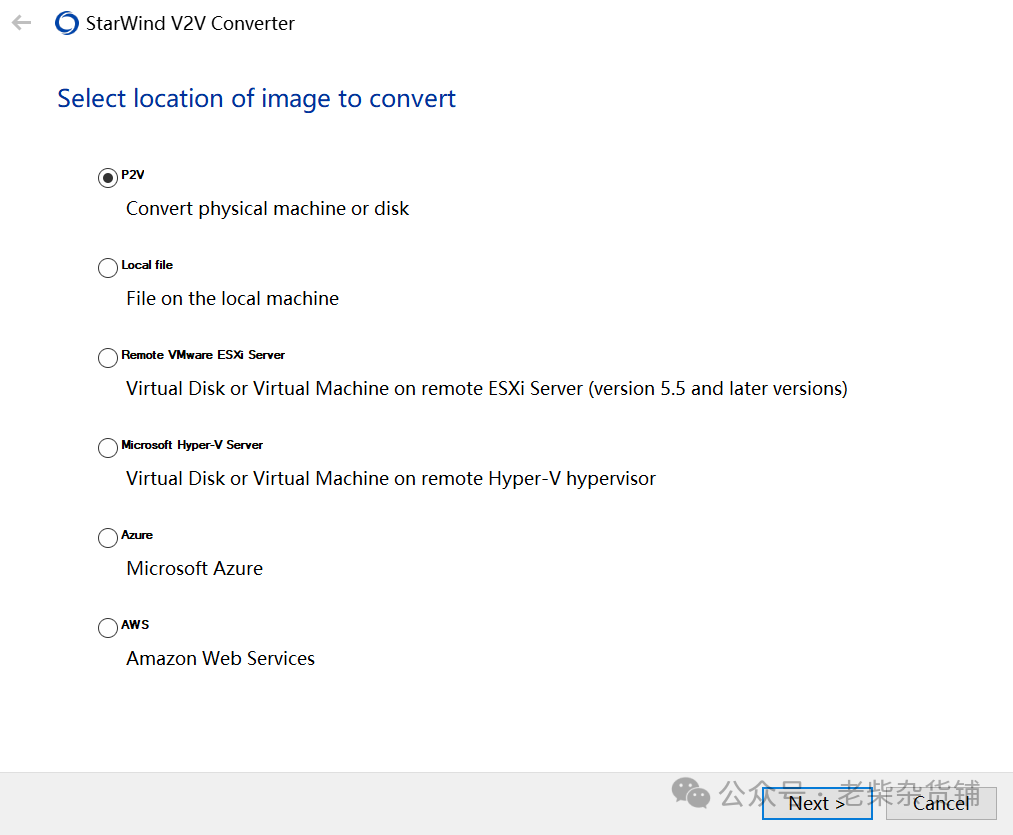
Task: Choose Microsoft Hyper-V Server radio button
Action: [108, 447]
